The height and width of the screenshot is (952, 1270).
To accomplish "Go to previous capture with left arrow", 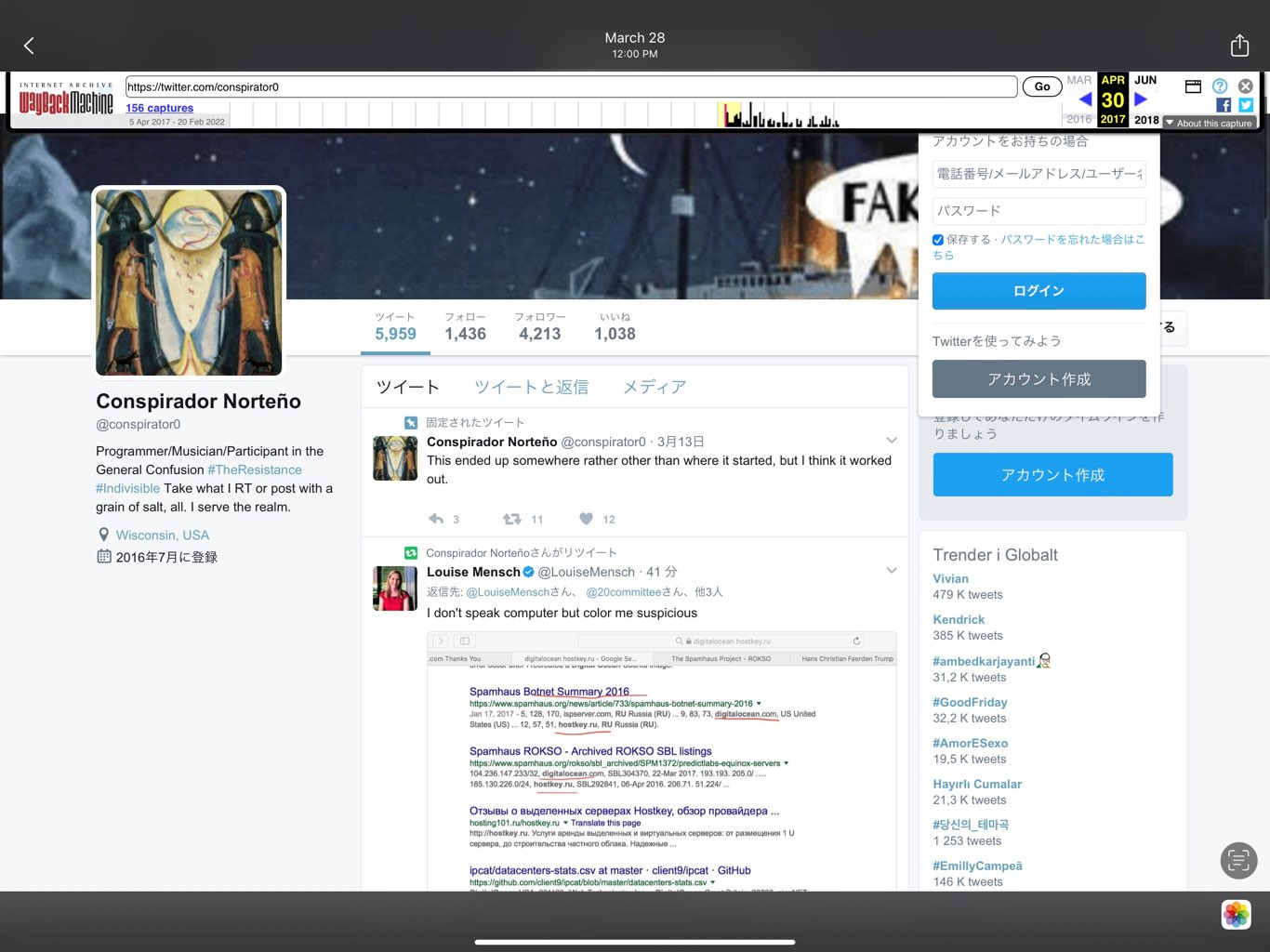I will click(1085, 99).
